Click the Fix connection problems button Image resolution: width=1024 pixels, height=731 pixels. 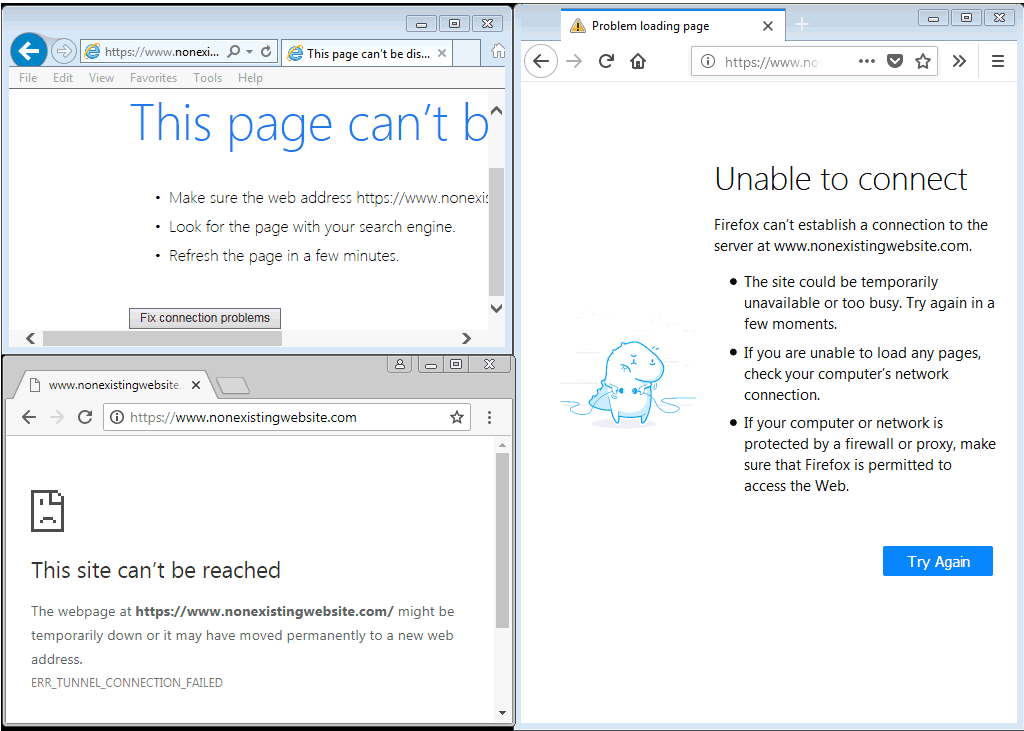pyautogui.click(x=205, y=318)
